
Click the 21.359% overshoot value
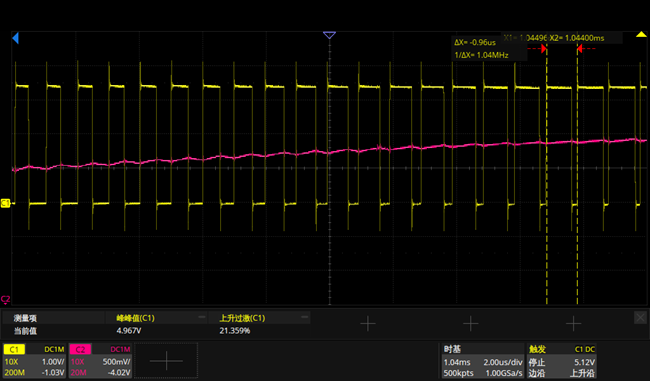[235, 331]
